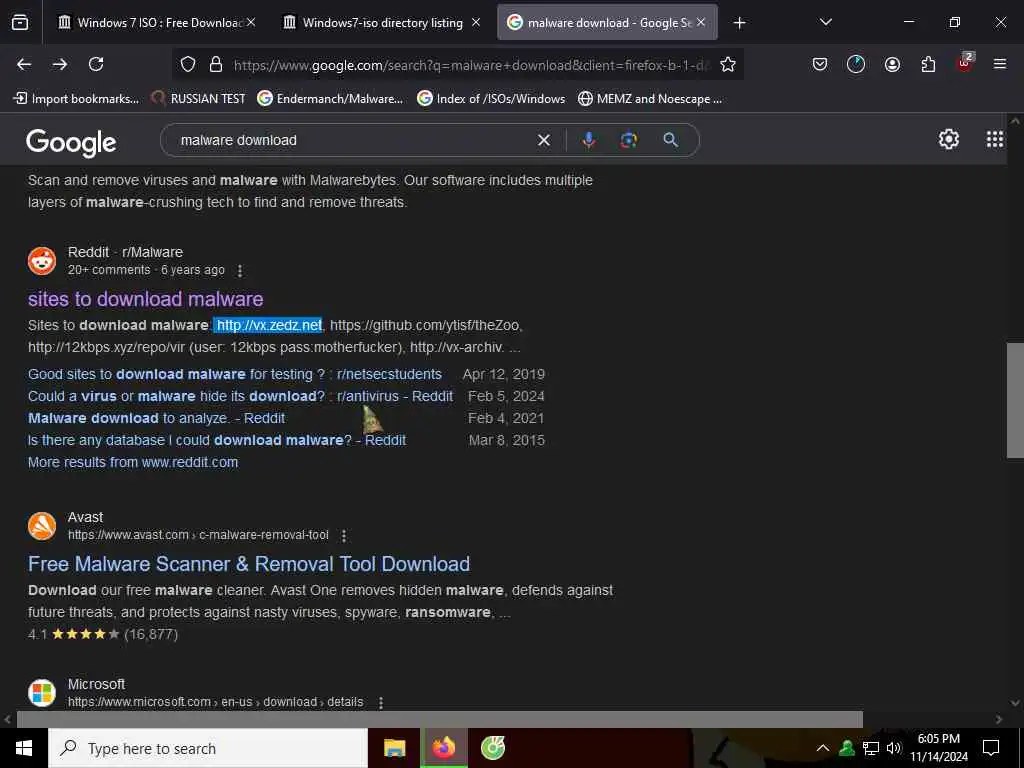Open 'Good sites to download malware for testing' link
The width and height of the screenshot is (1024, 768).
tap(235, 374)
